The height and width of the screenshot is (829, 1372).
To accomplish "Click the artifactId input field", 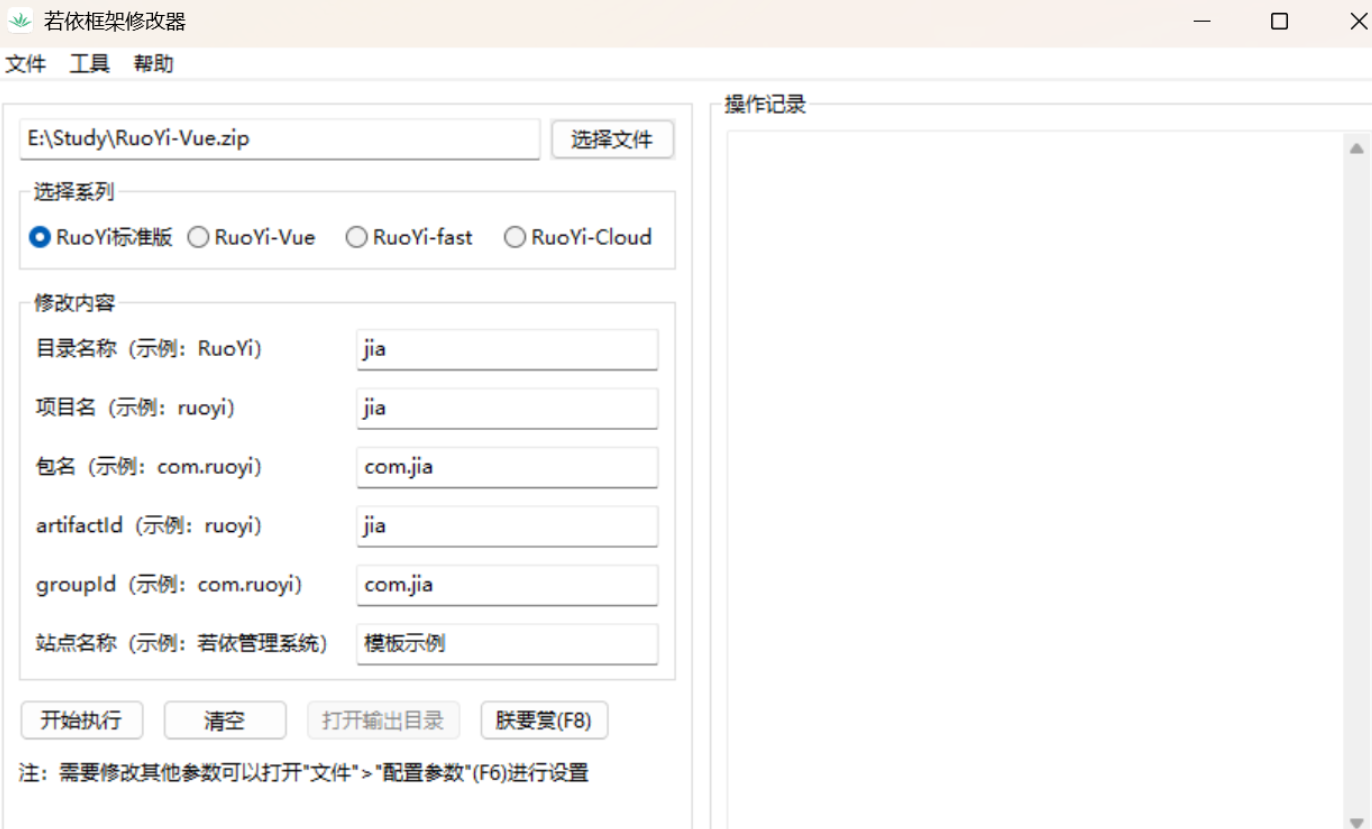I will click(x=507, y=526).
